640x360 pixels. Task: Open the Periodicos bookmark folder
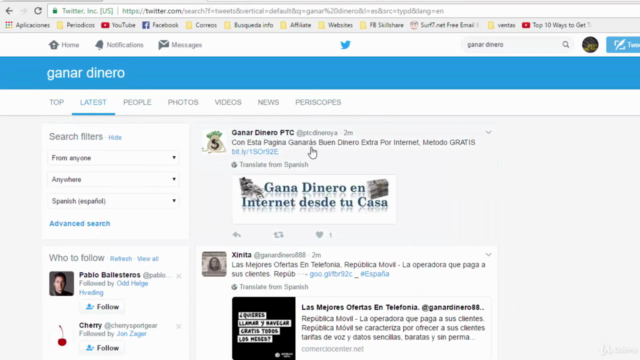(x=76, y=25)
